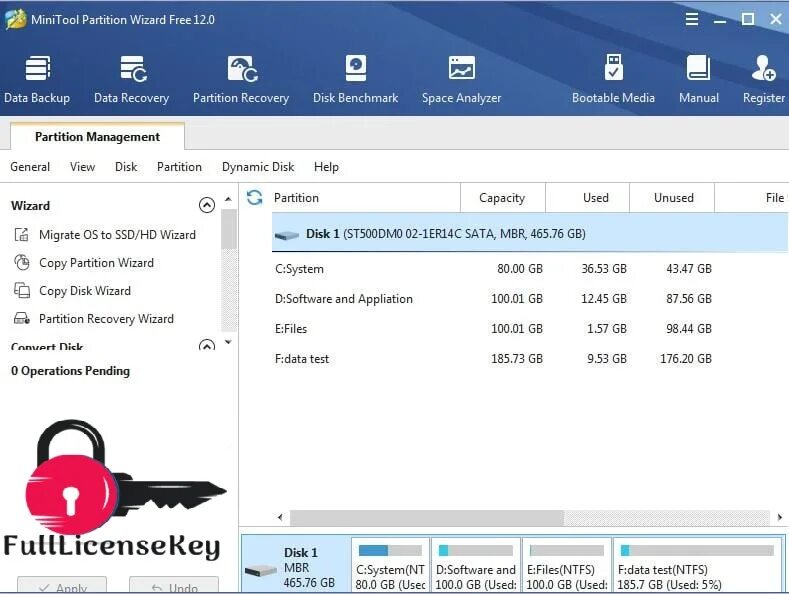Screen dimensions: 789x594
Task: Click the 80.00 GB capacity cell
Action: (x=520, y=269)
